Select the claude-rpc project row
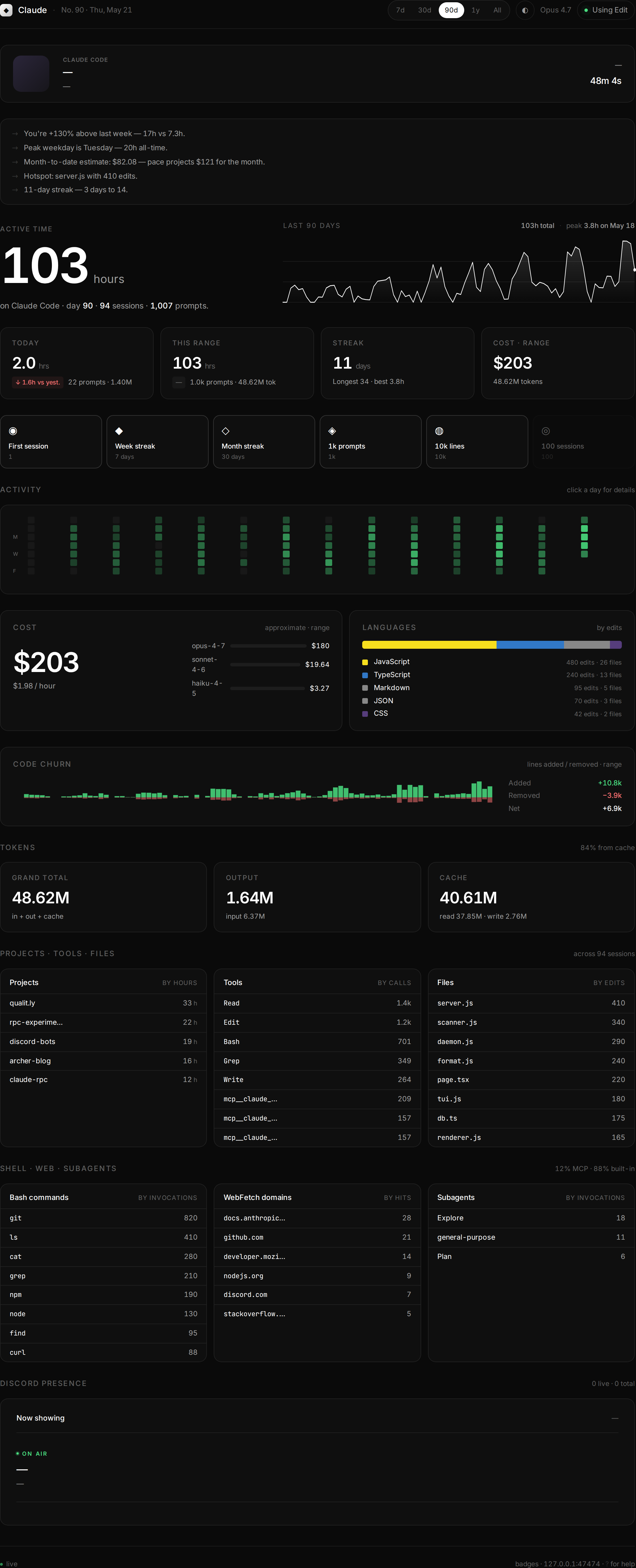This screenshot has width=636, height=1568. [x=103, y=1080]
